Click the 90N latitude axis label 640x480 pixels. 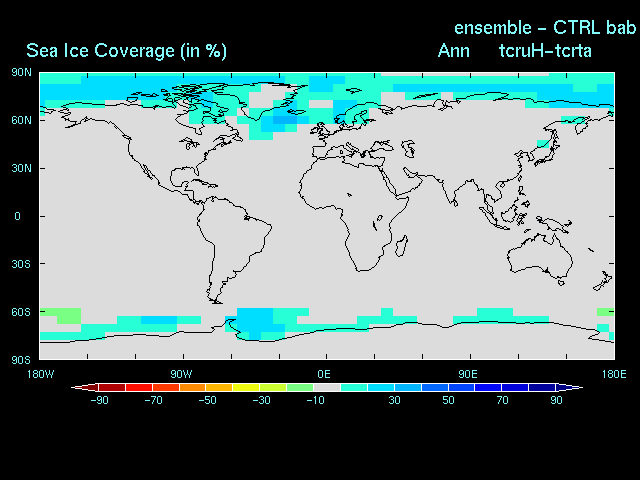21,73
